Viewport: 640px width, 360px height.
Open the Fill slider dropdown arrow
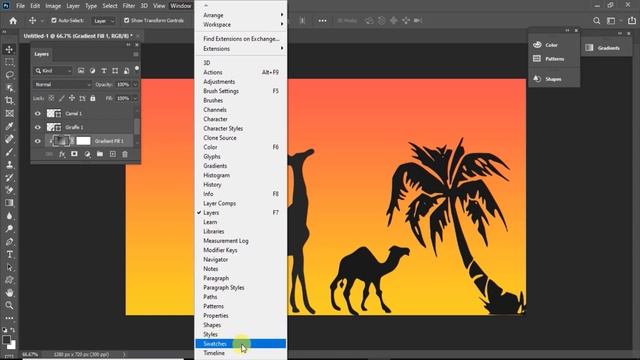(135, 98)
